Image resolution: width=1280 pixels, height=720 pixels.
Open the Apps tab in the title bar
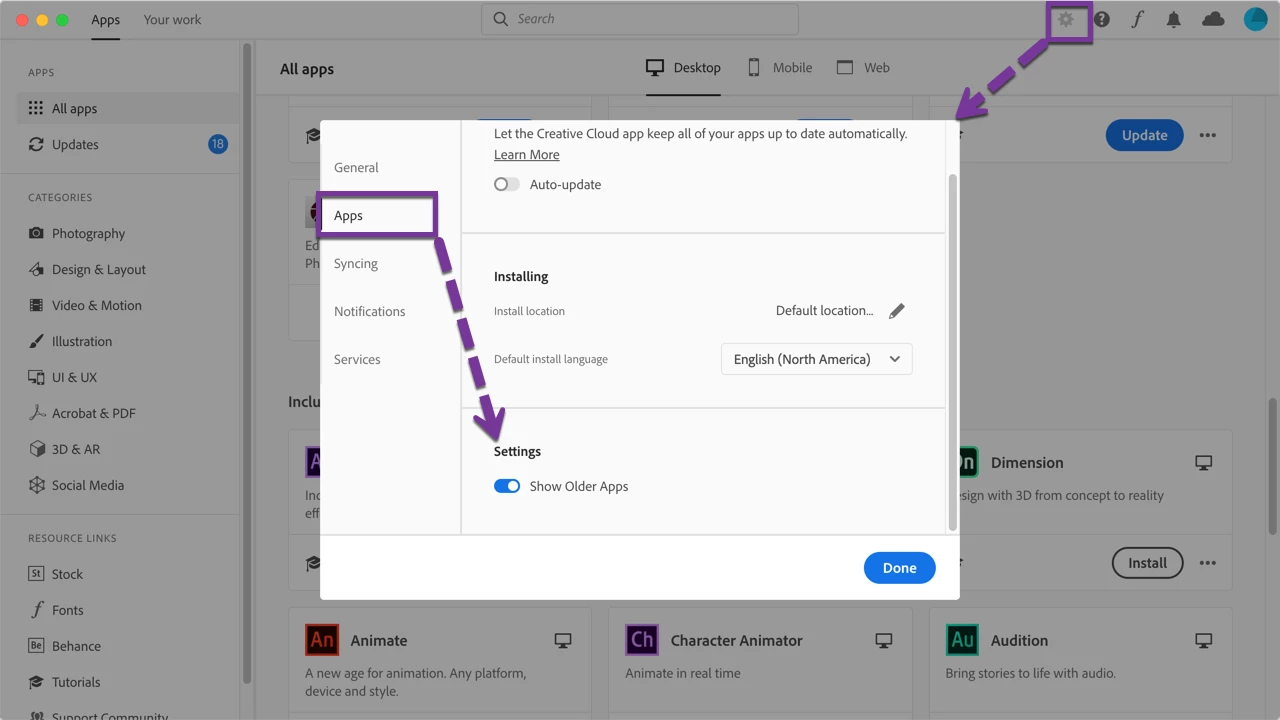click(x=105, y=19)
